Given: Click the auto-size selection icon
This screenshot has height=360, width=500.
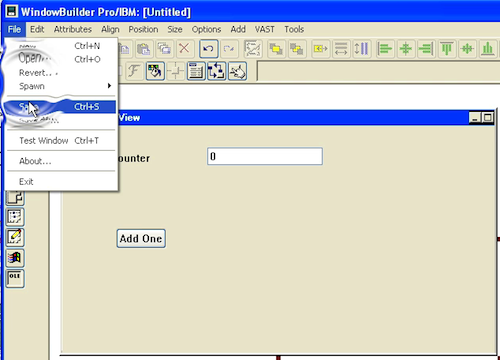Looking at the screenshot, I should click(320, 49).
